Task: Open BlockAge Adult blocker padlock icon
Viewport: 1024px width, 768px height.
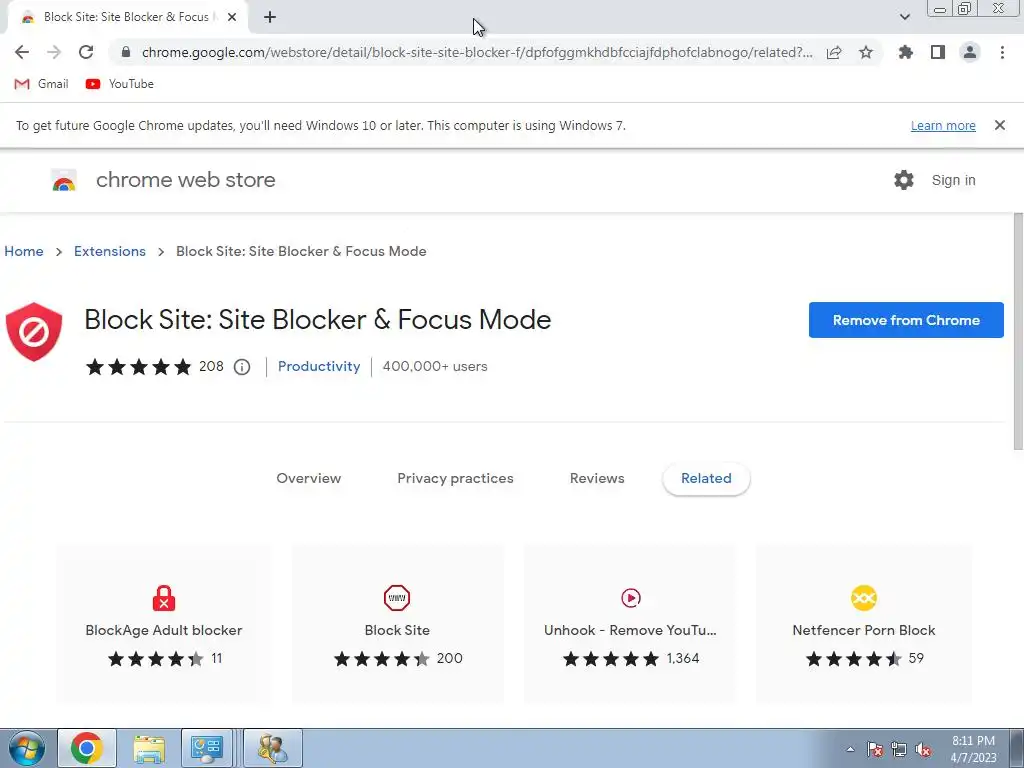Action: tap(164, 598)
